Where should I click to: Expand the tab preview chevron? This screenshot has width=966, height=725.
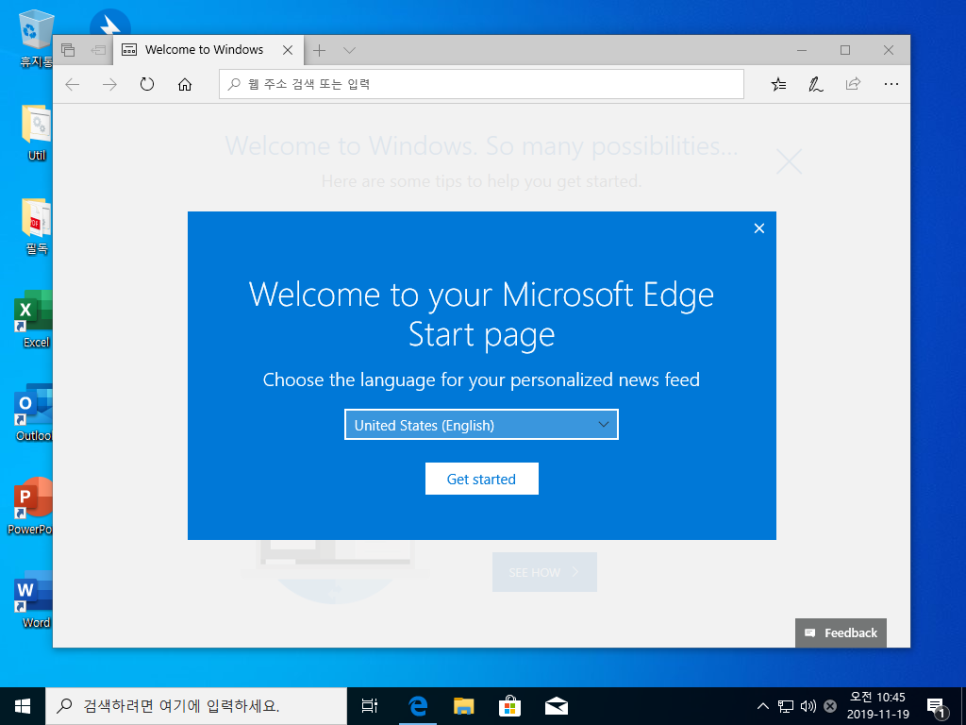point(349,51)
